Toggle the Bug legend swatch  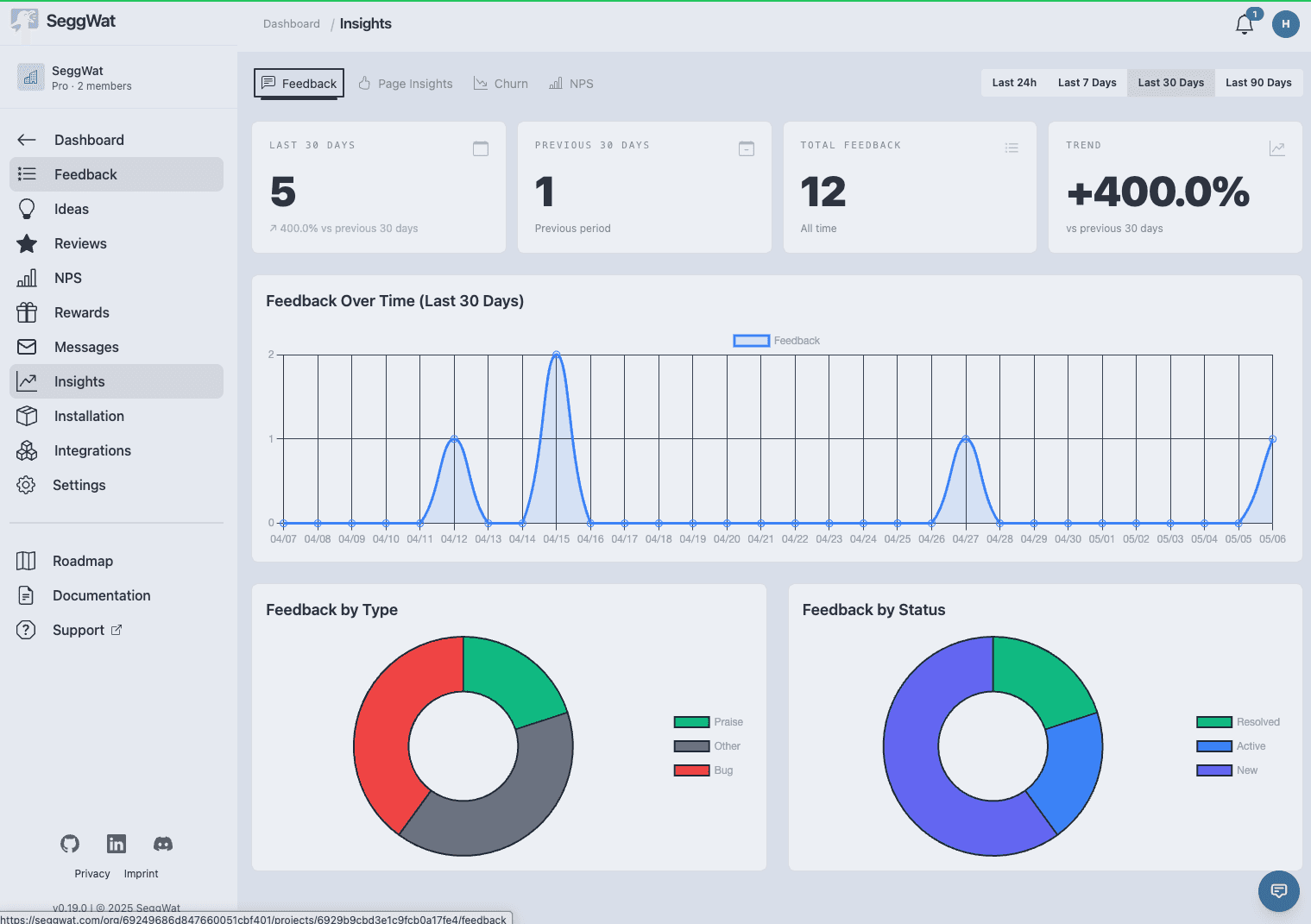coord(691,770)
